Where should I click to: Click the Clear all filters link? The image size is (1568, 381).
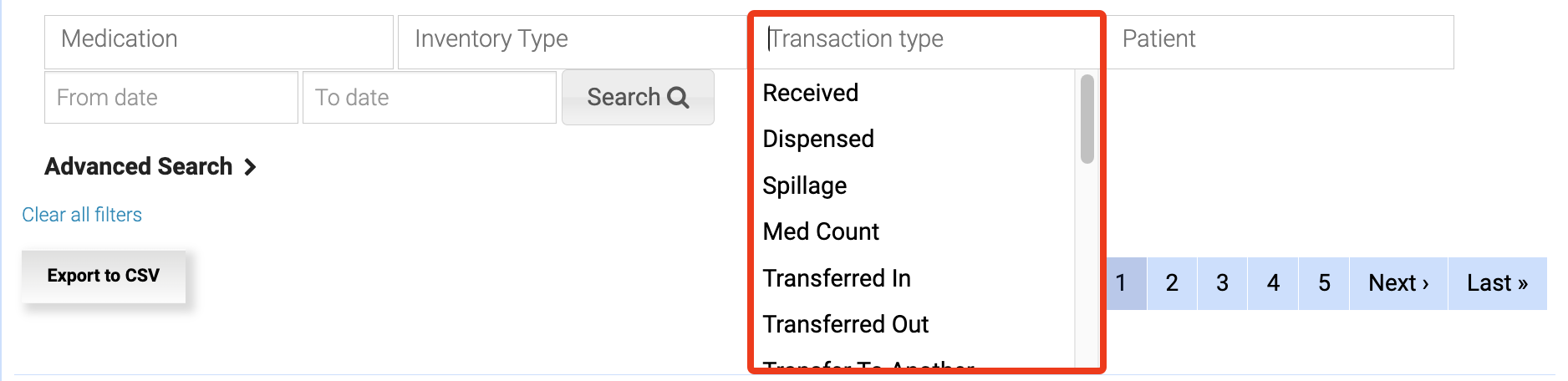pos(82,215)
